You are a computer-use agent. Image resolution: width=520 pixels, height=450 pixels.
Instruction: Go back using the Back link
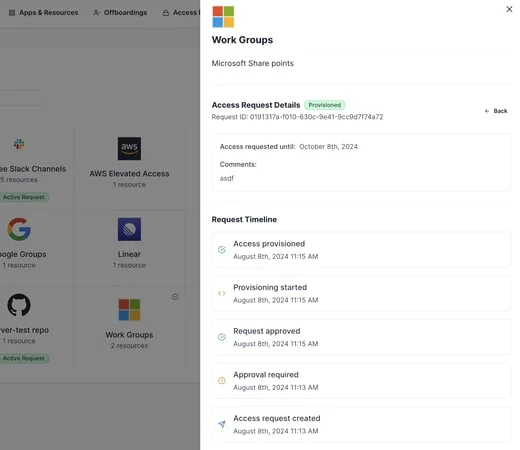[x=496, y=111]
